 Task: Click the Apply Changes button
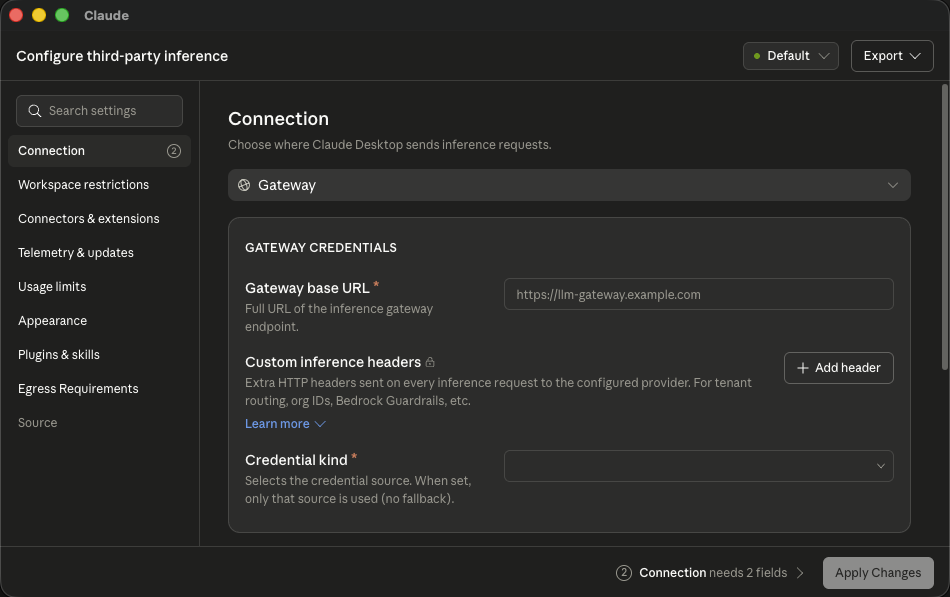[x=878, y=573]
